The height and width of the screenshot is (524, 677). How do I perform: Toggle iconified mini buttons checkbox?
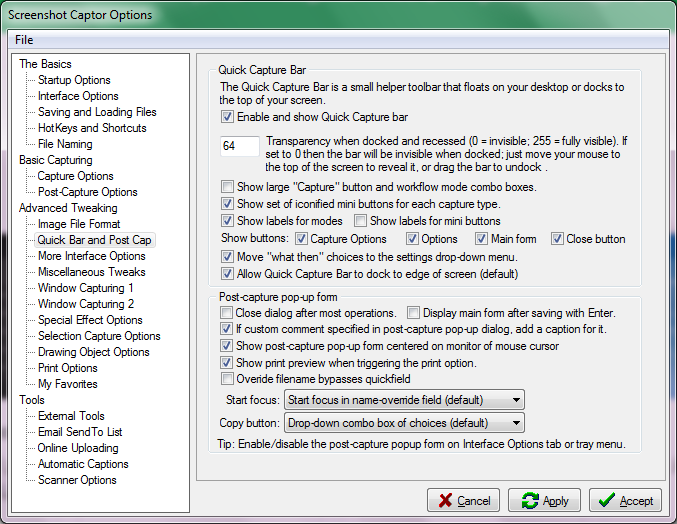(227, 203)
